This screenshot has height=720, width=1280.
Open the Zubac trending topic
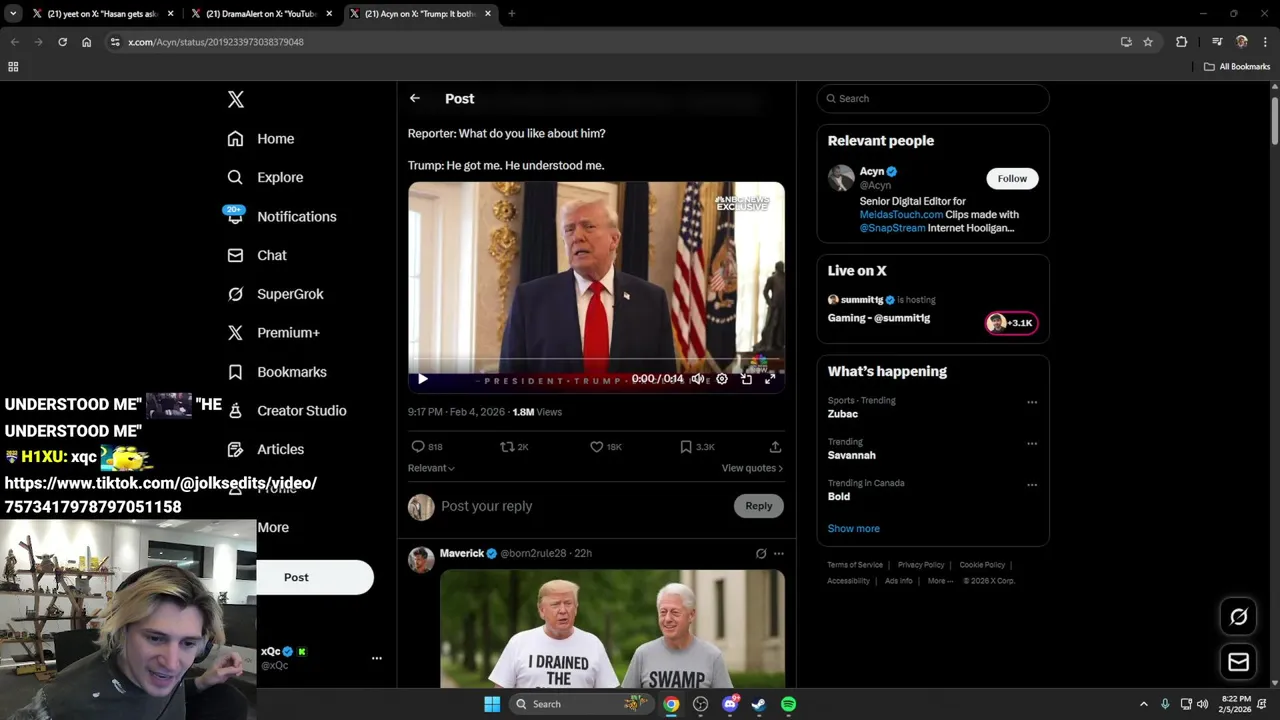click(x=843, y=414)
